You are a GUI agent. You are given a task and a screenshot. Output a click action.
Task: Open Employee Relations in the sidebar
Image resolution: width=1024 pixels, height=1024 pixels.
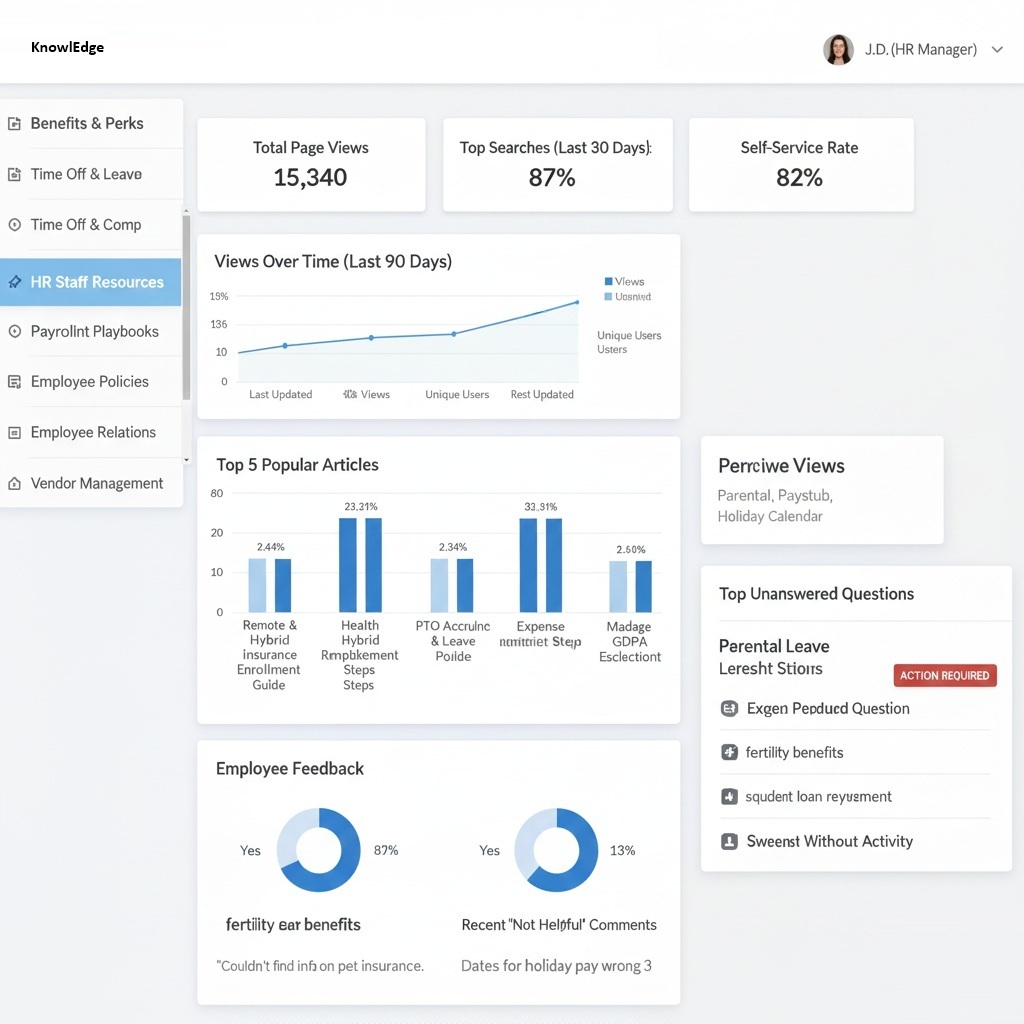(x=93, y=433)
